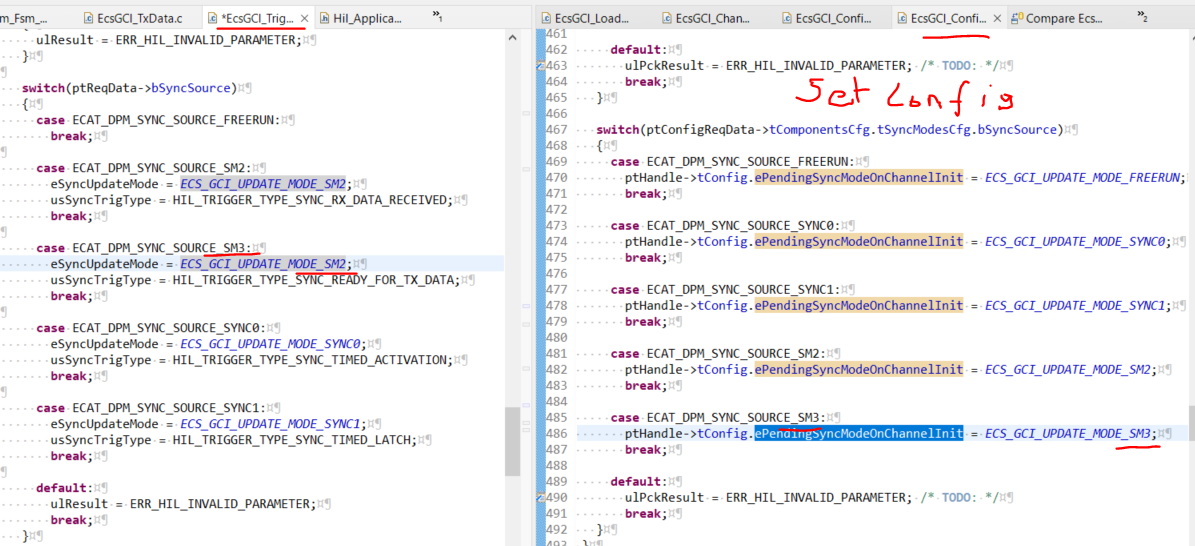
Task: Click ECAT_DPM_SYNC_SOURCE_SYNC0 case in left editor
Action: 168,328
